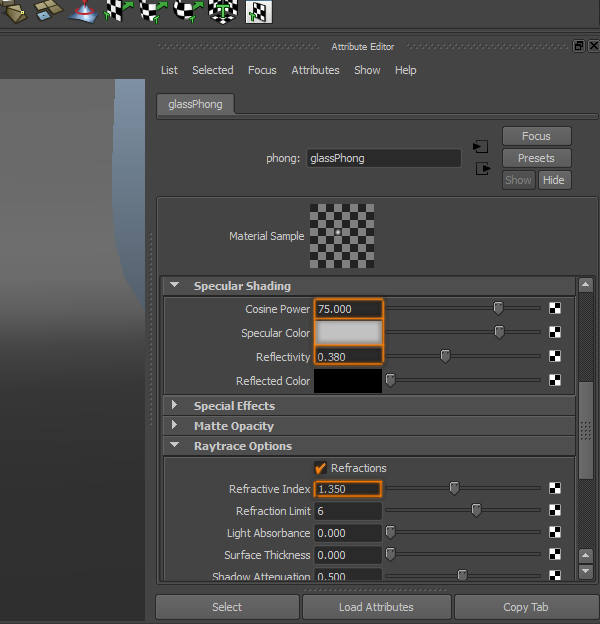Click the Refraction Limit slider handle
This screenshot has height=624, width=600.
476,510
